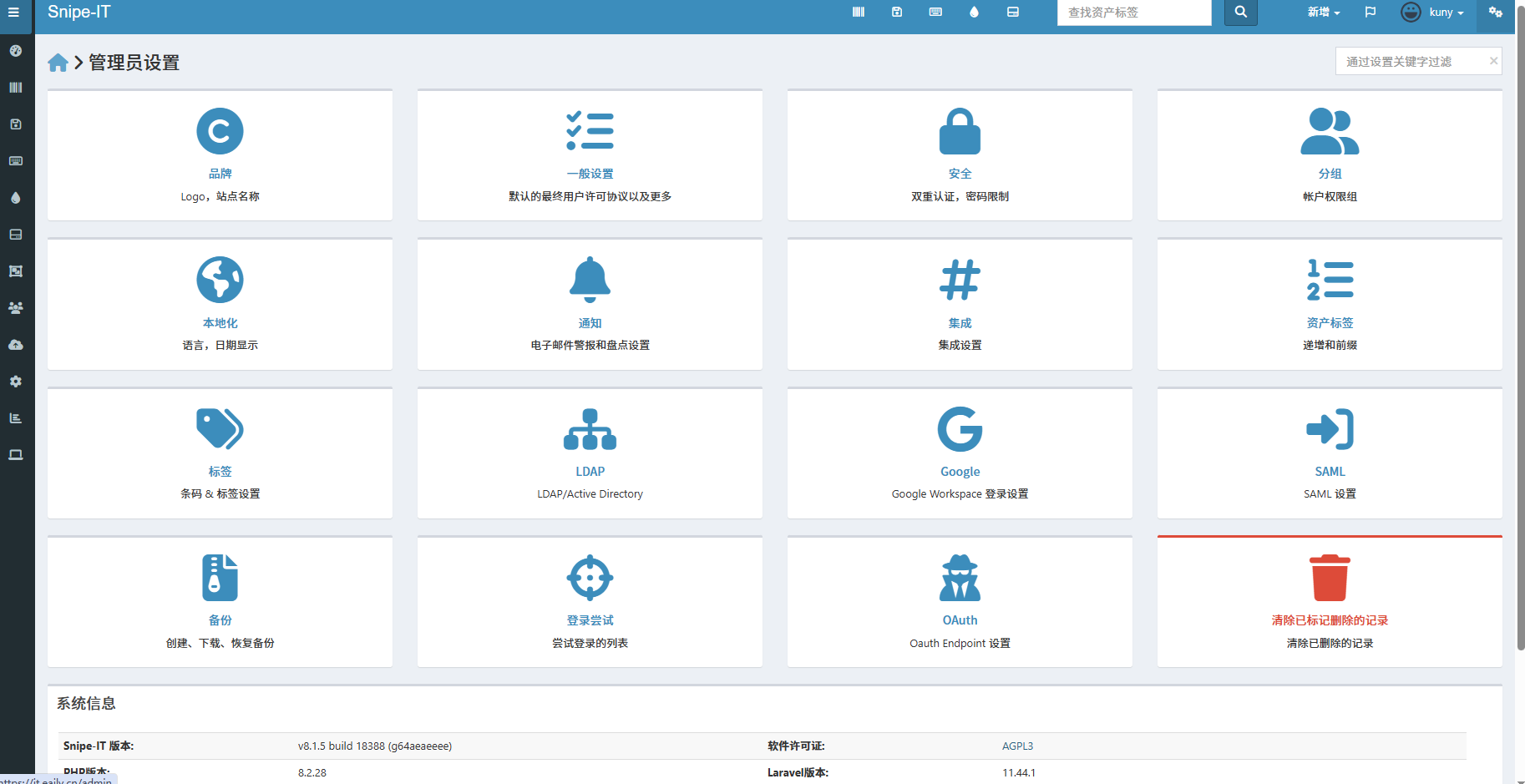Focus the 查找资产标签 search field
Viewport: 1525px width, 784px height.
(x=1134, y=13)
